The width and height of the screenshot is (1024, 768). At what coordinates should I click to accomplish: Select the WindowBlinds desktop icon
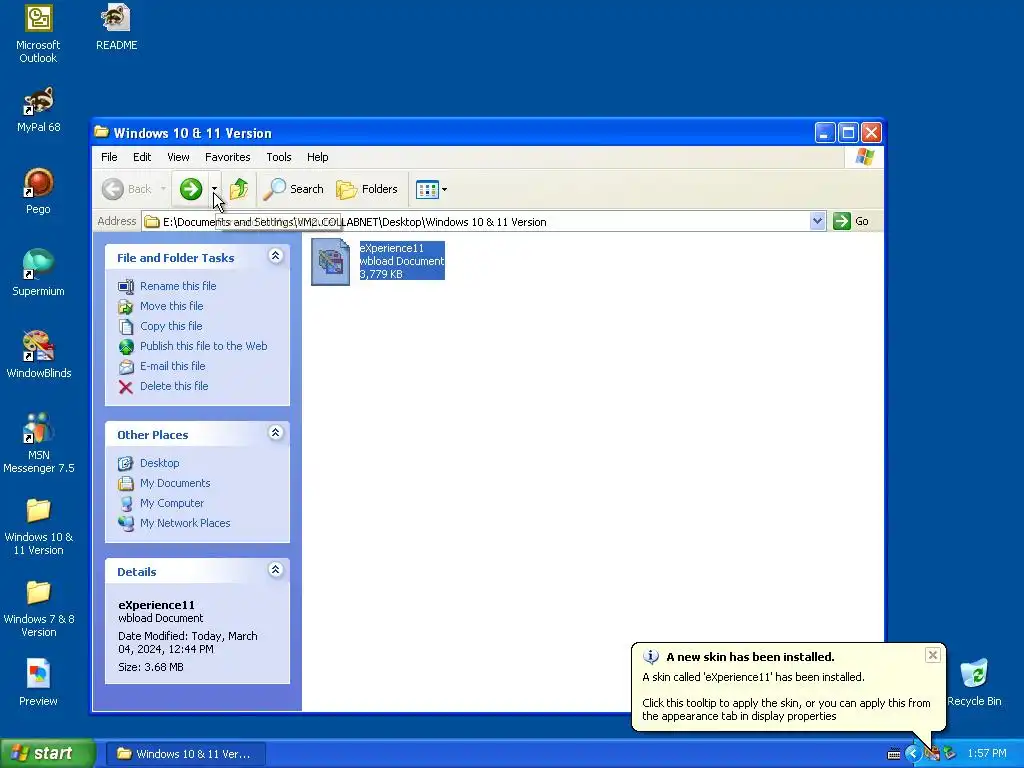coord(39,355)
